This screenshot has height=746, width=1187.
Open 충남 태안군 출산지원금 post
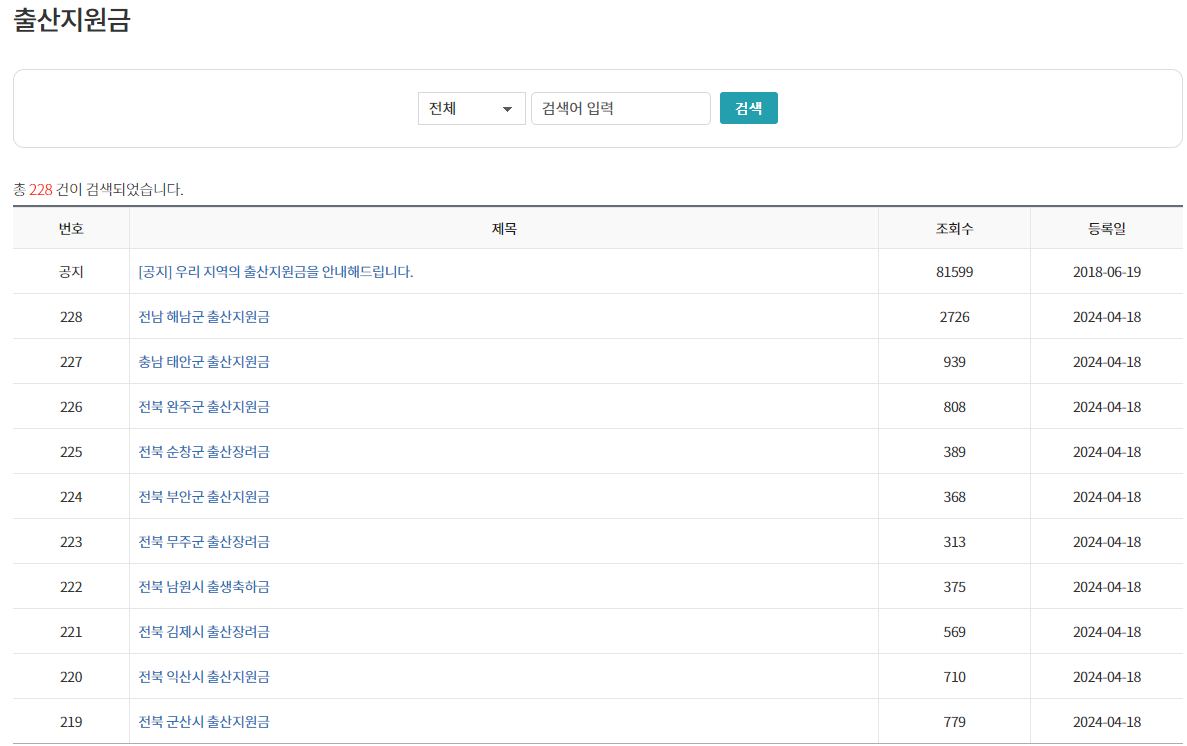[x=204, y=362]
